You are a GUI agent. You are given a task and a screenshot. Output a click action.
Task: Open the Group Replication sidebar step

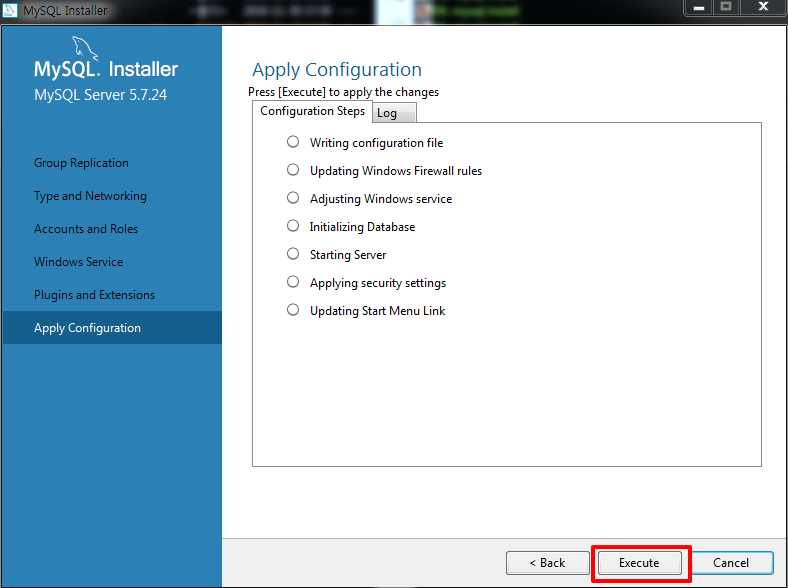coord(81,163)
